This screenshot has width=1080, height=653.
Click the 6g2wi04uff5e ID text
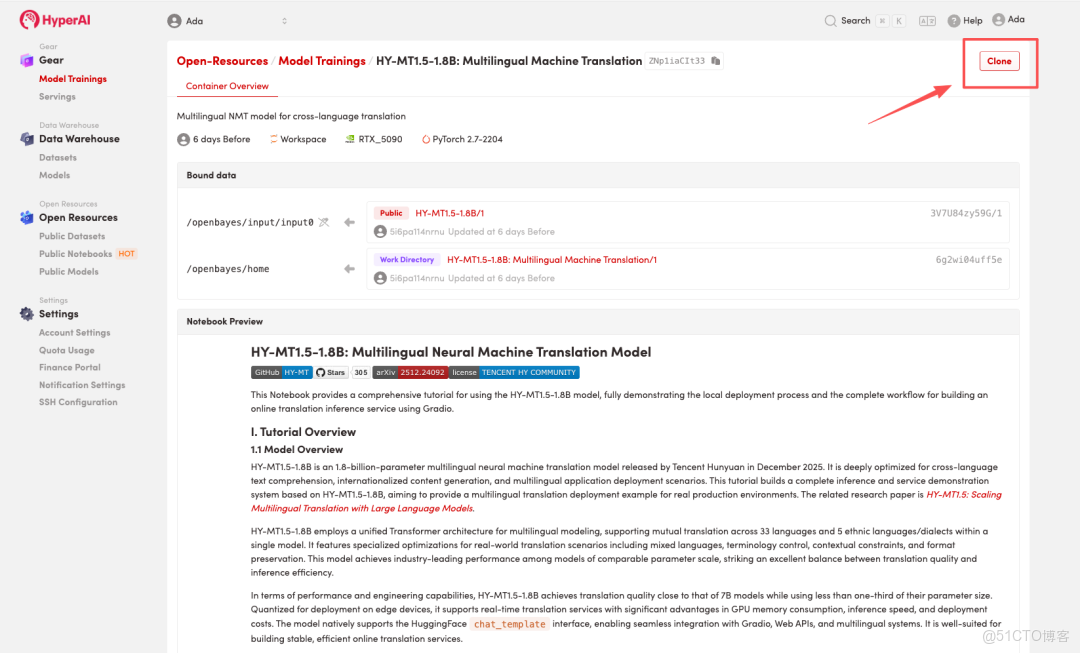point(968,260)
